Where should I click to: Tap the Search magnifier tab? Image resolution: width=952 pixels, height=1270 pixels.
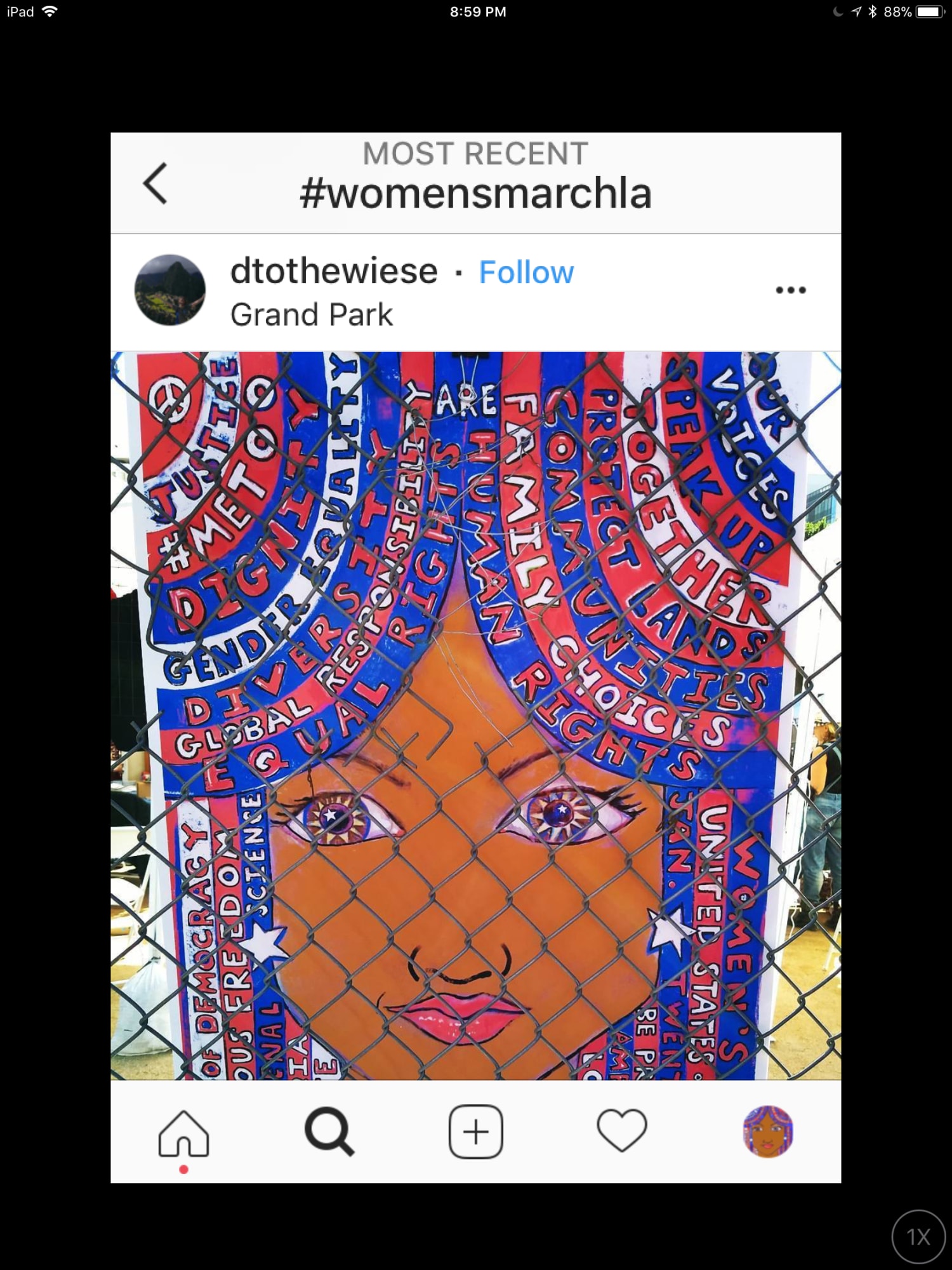tap(329, 1132)
